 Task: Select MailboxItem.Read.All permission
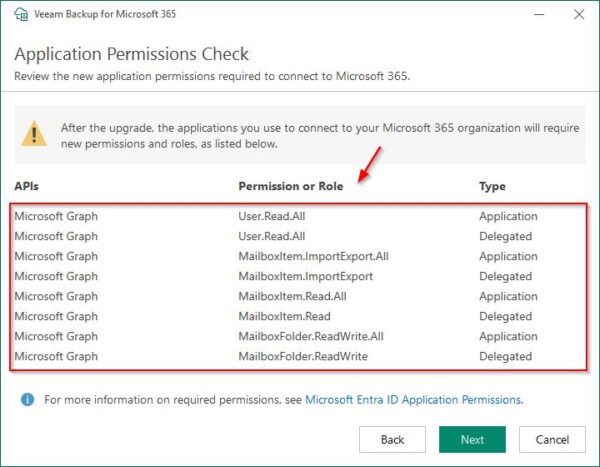tap(292, 296)
